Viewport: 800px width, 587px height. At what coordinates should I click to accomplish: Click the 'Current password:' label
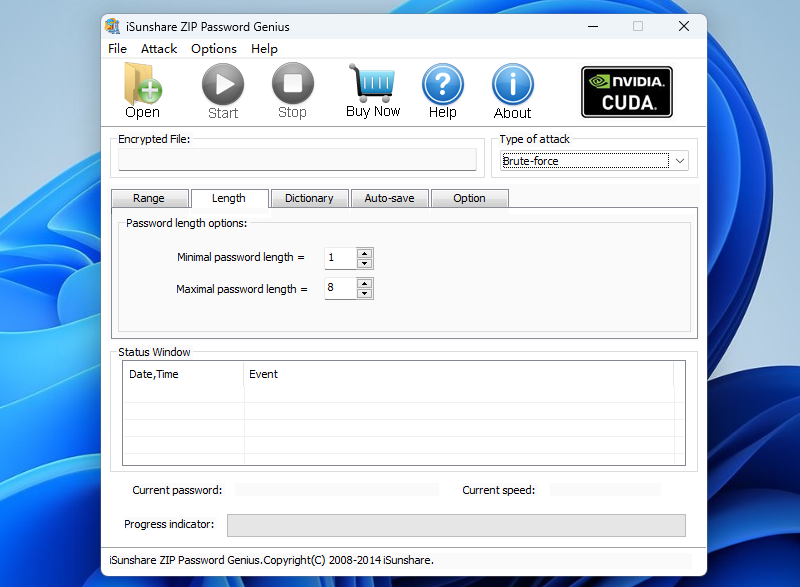point(177,490)
